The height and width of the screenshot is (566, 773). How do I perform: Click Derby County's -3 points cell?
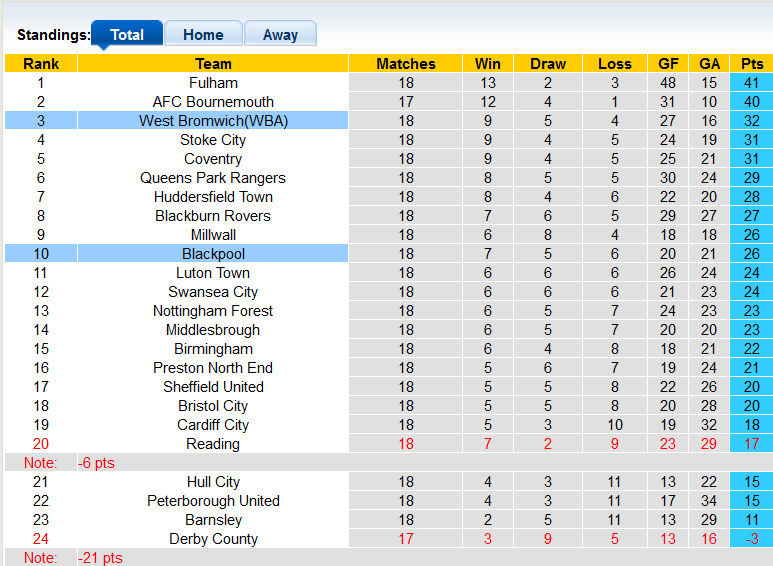751,539
